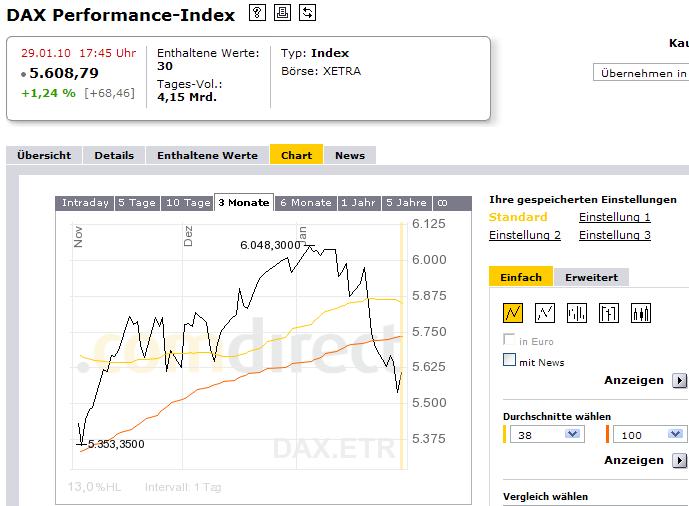Click the chart high label 6.048,3000
This screenshot has width=689, height=506.
tap(270, 245)
